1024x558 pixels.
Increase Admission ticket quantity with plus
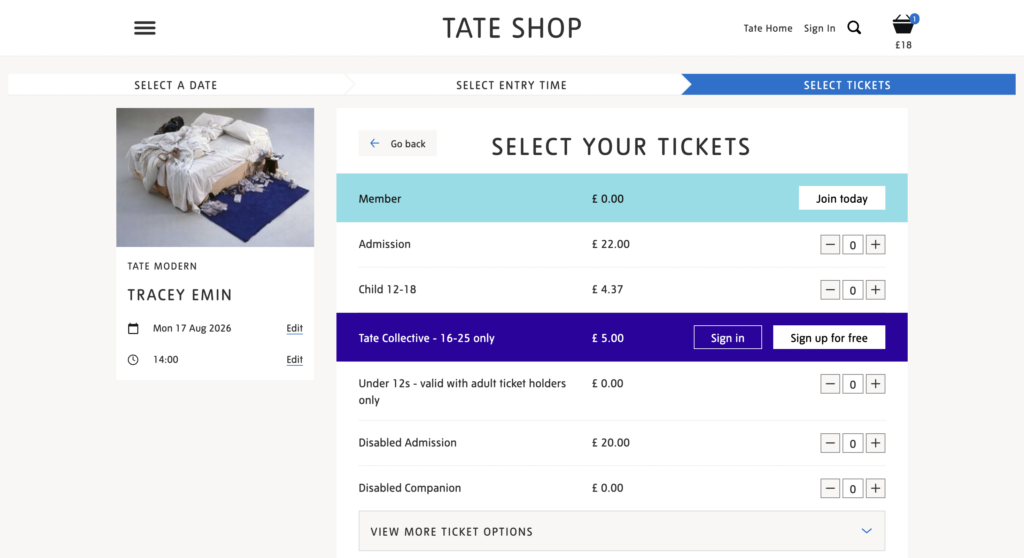[x=876, y=244]
